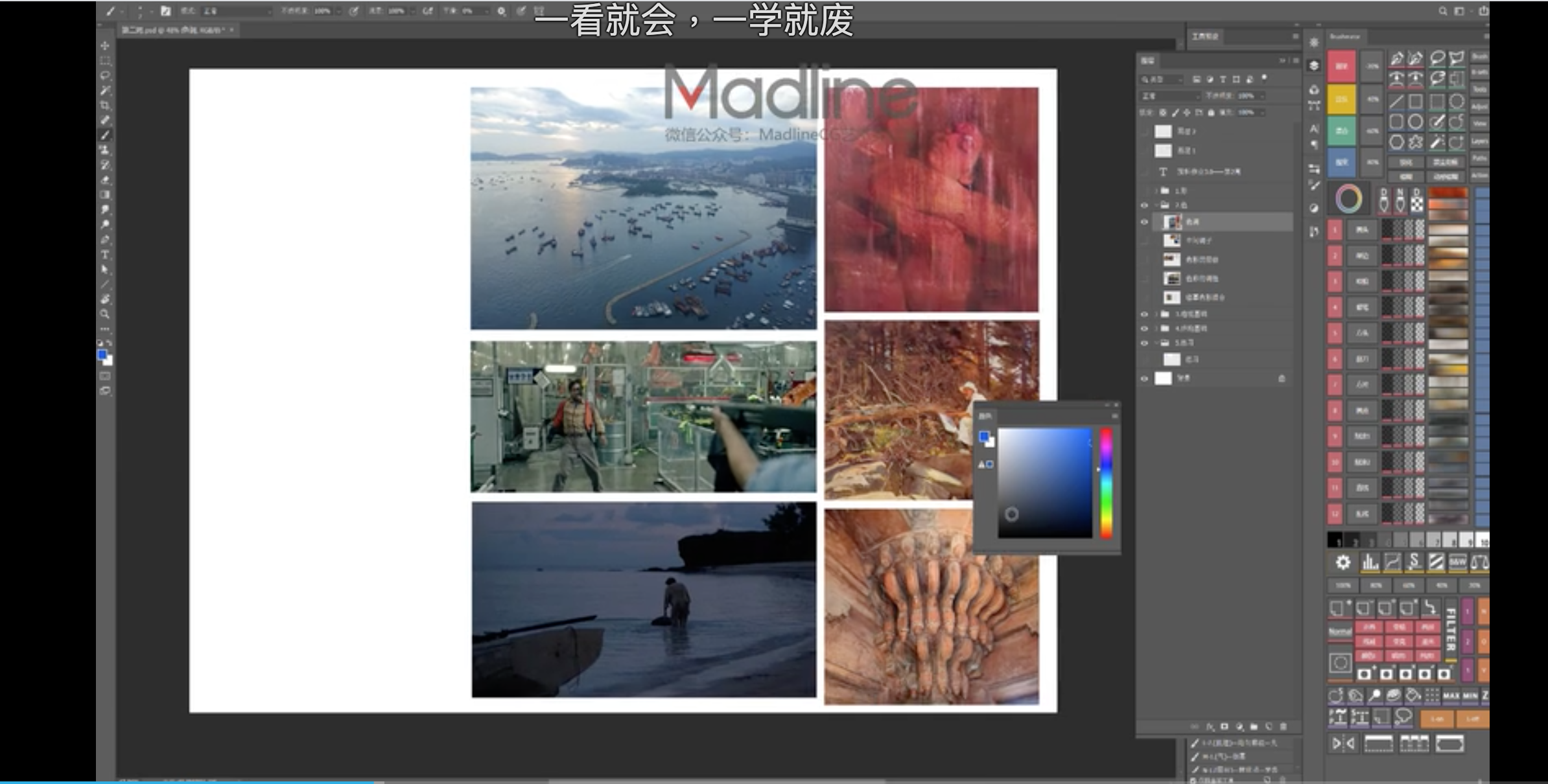
Task: Show the hidden 图层 2 layer
Action: click(1144, 132)
